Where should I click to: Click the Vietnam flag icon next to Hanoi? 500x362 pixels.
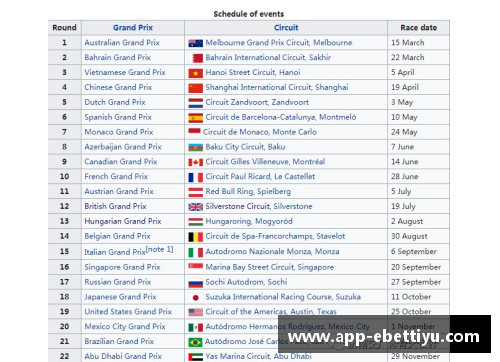[195, 73]
